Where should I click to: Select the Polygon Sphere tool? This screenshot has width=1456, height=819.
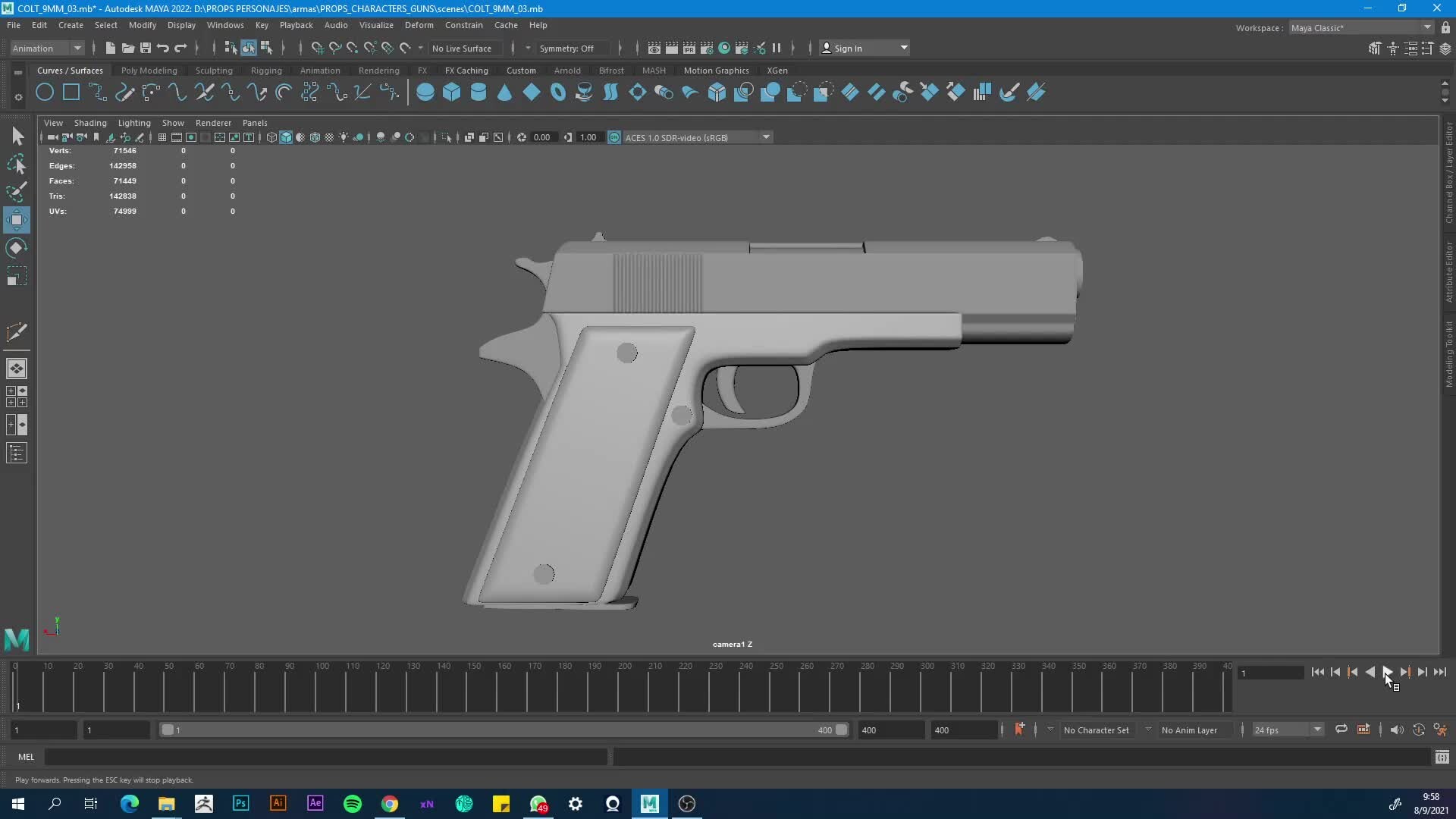pos(425,92)
